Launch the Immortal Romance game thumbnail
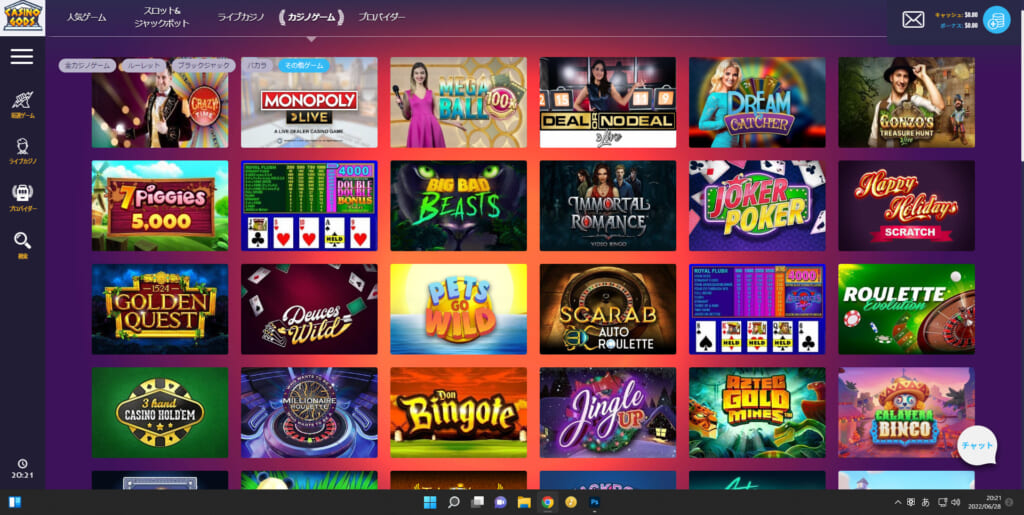The height and width of the screenshot is (515, 1024). 607,206
